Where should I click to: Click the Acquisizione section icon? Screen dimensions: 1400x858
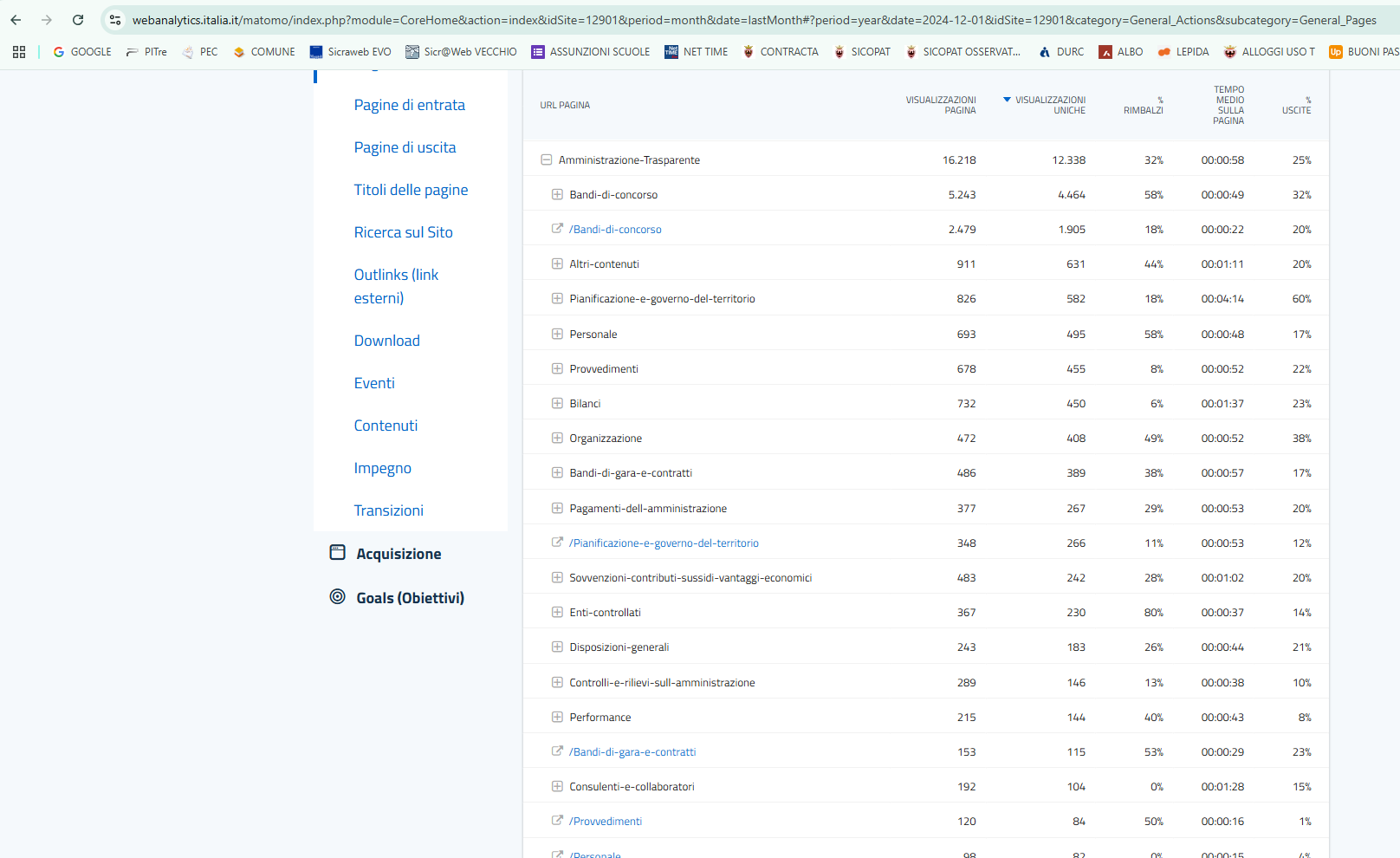pos(338,553)
